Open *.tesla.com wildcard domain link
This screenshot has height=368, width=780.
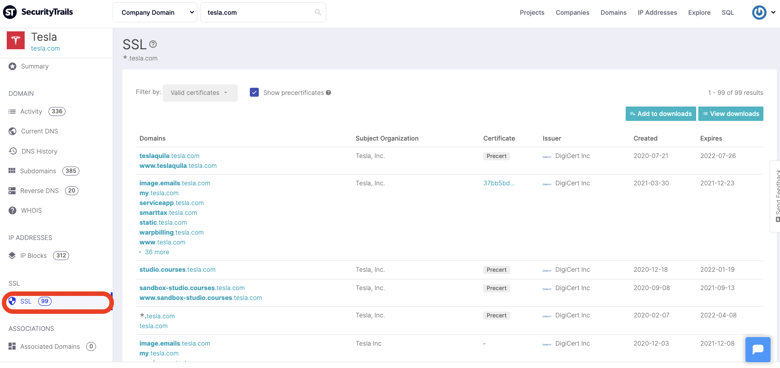(157, 316)
